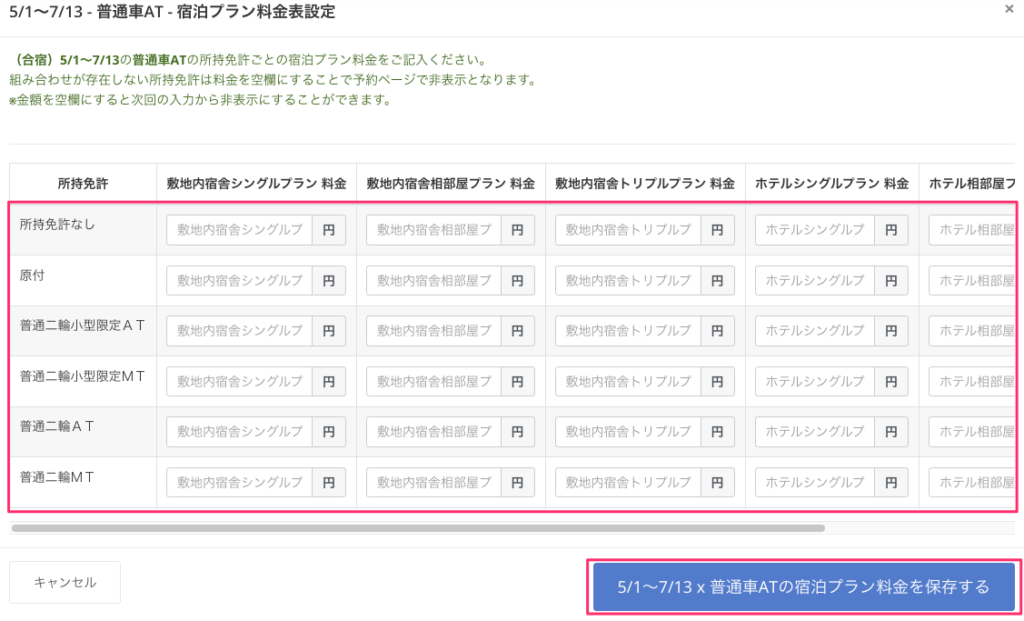The width and height of the screenshot is (1024, 621).
Task: Close the 宿泊プラン料金表設定 dialog with ×
Action: [1008, 8]
